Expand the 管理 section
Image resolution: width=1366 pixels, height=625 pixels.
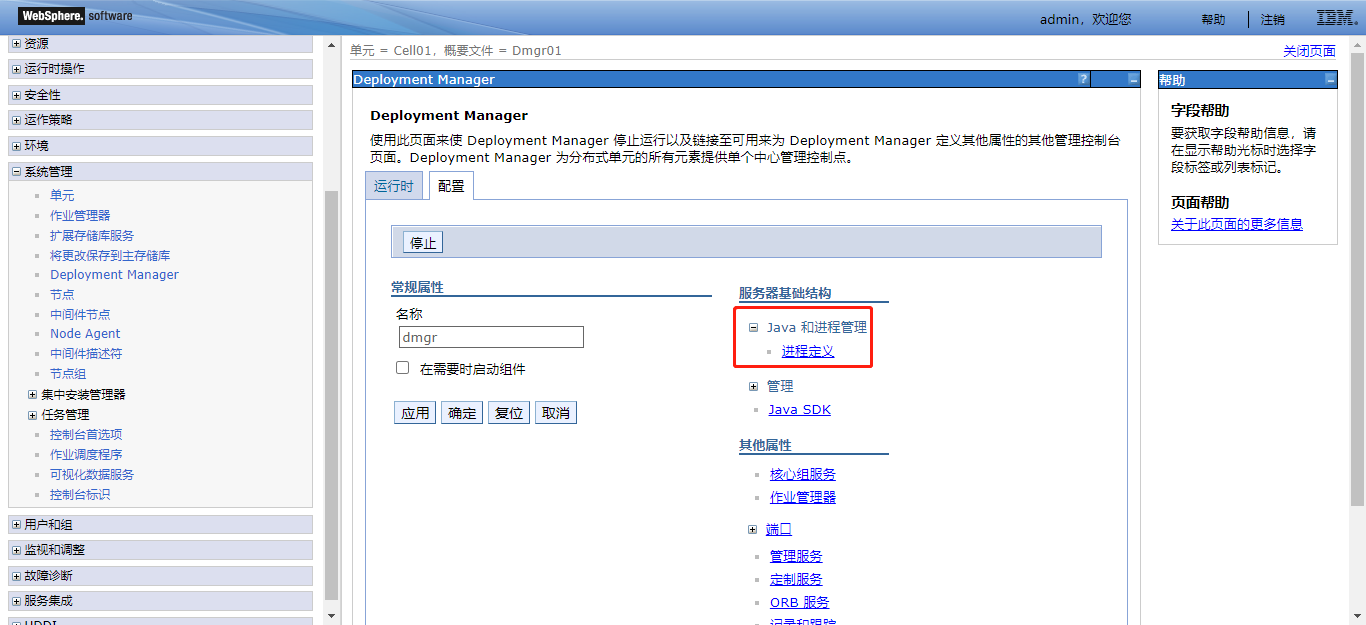point(754,385)
